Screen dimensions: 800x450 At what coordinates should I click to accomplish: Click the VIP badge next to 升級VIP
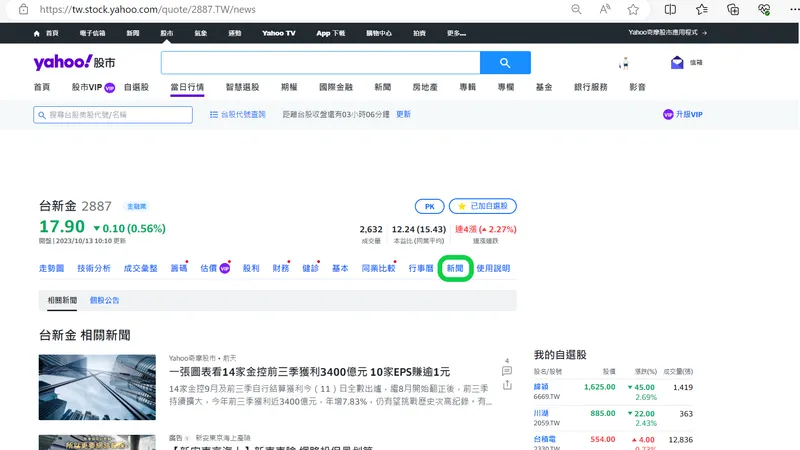coord(668,114)
